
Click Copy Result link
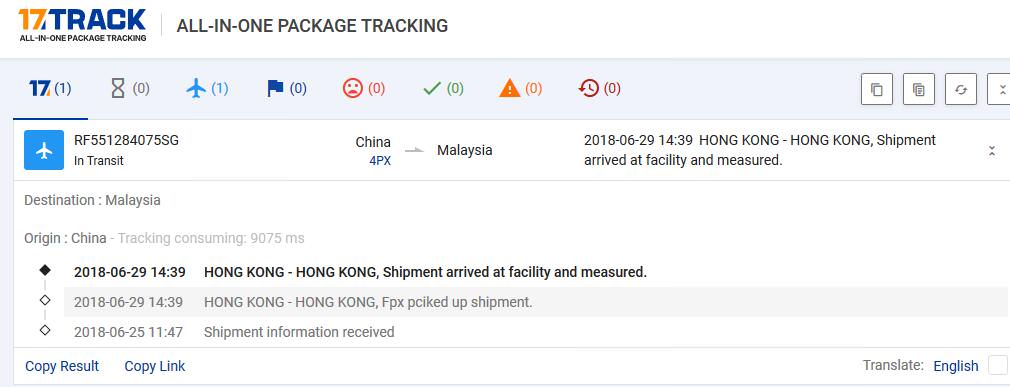62,366
